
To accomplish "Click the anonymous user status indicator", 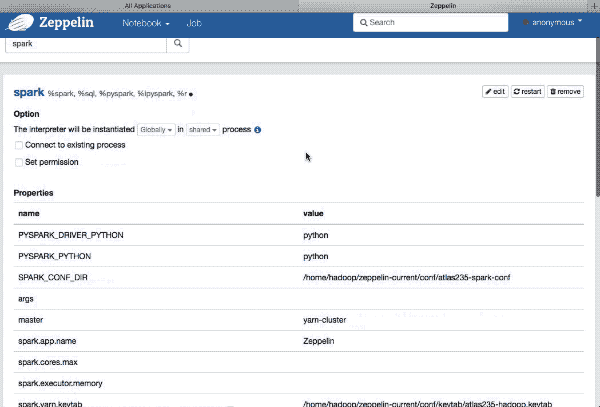I will pos(526,23).
